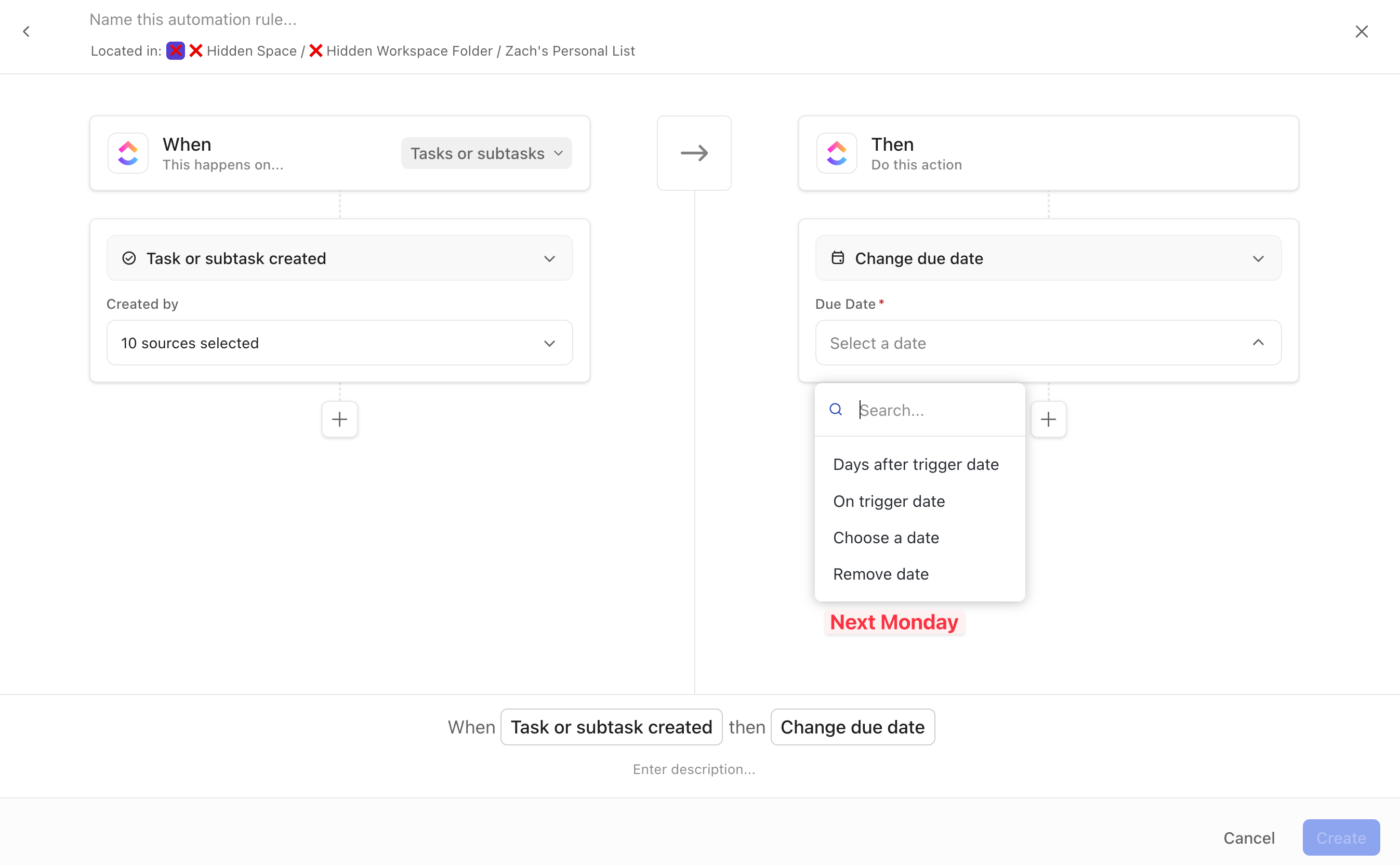Open the Tasks or subtasks dropdown
This screenshot has width=1400, height=865.
486,153
